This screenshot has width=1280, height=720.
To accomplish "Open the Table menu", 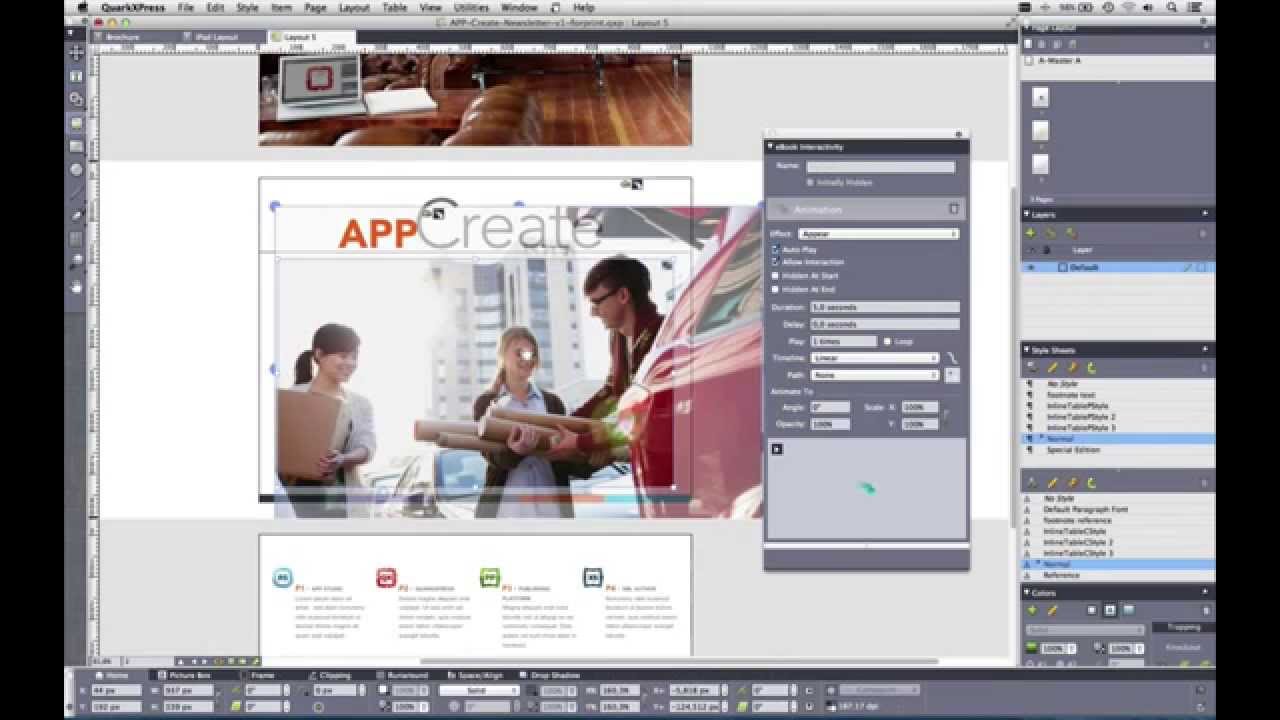I will tap(395, 7).
